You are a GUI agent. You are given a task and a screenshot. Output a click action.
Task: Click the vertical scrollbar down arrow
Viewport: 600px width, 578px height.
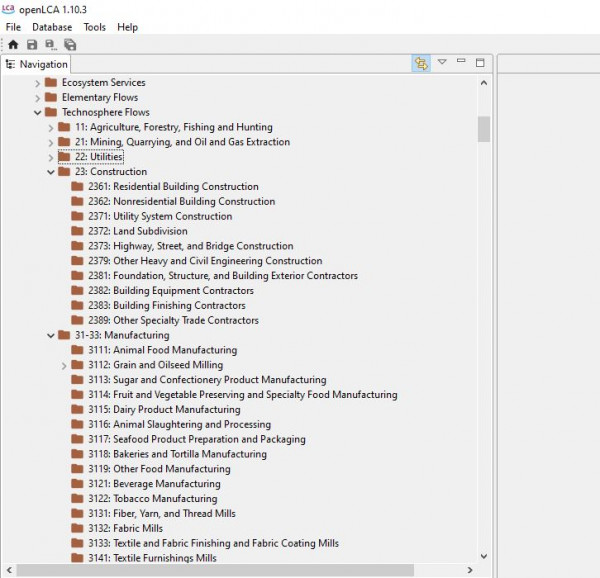(484, 556)
